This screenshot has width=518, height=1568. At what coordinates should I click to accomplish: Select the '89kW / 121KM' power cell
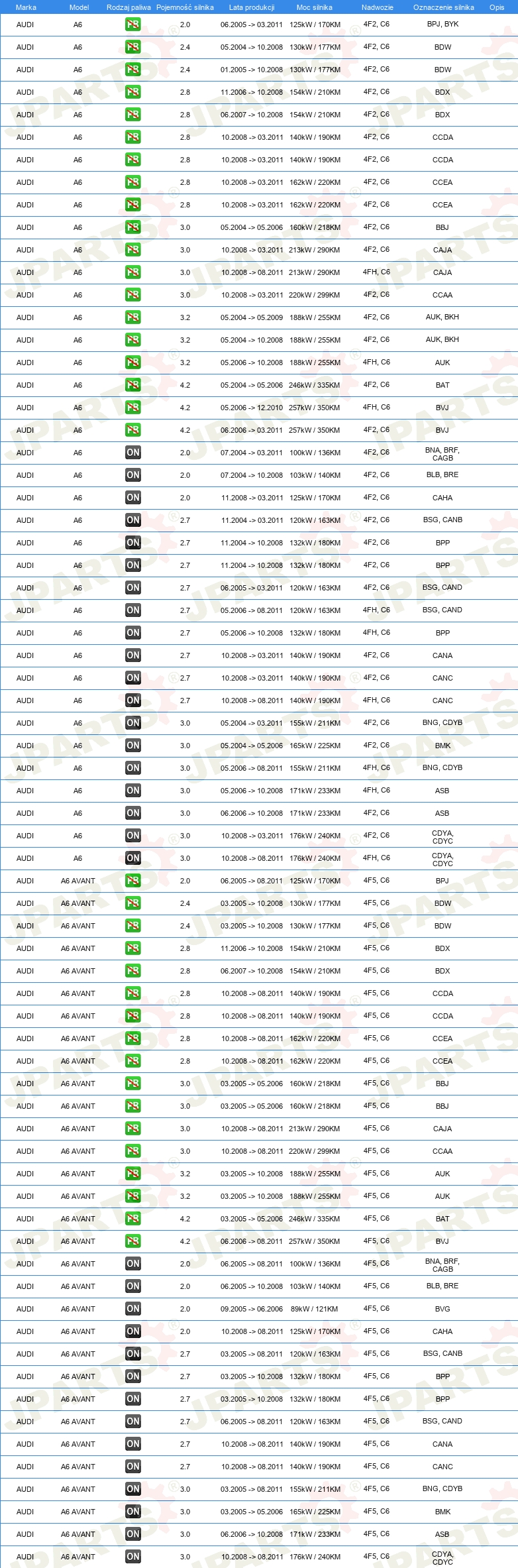[315, 1309]
